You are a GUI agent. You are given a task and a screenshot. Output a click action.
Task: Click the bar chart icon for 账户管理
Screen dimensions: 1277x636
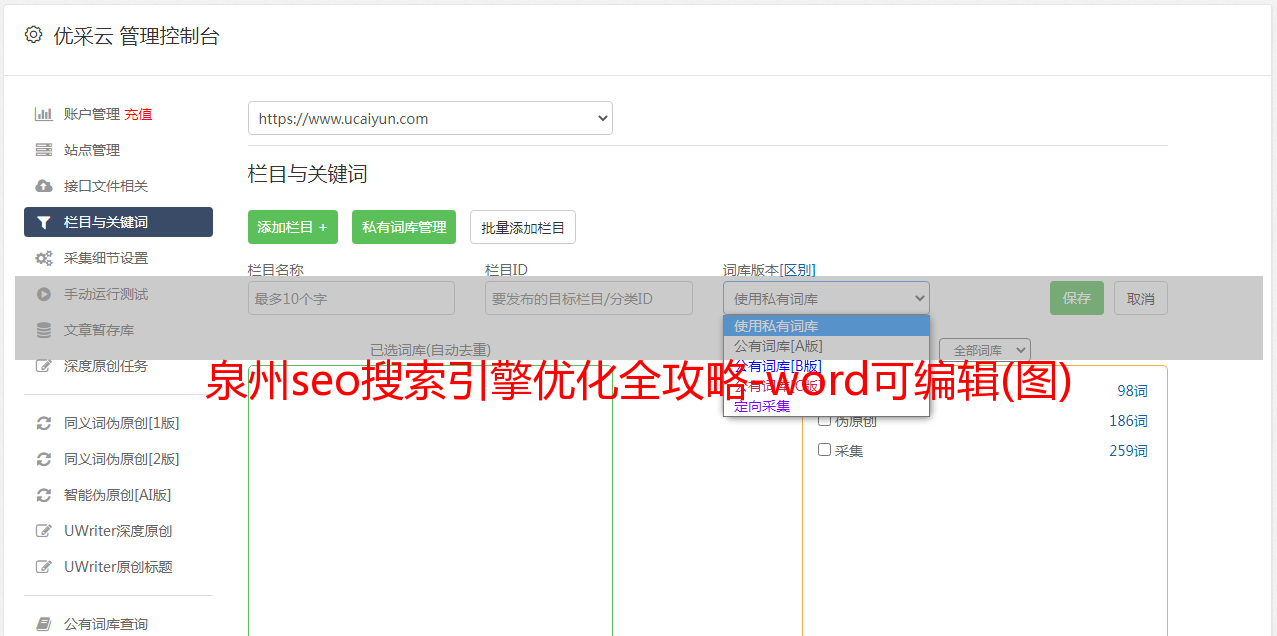[x=44, y=114]
